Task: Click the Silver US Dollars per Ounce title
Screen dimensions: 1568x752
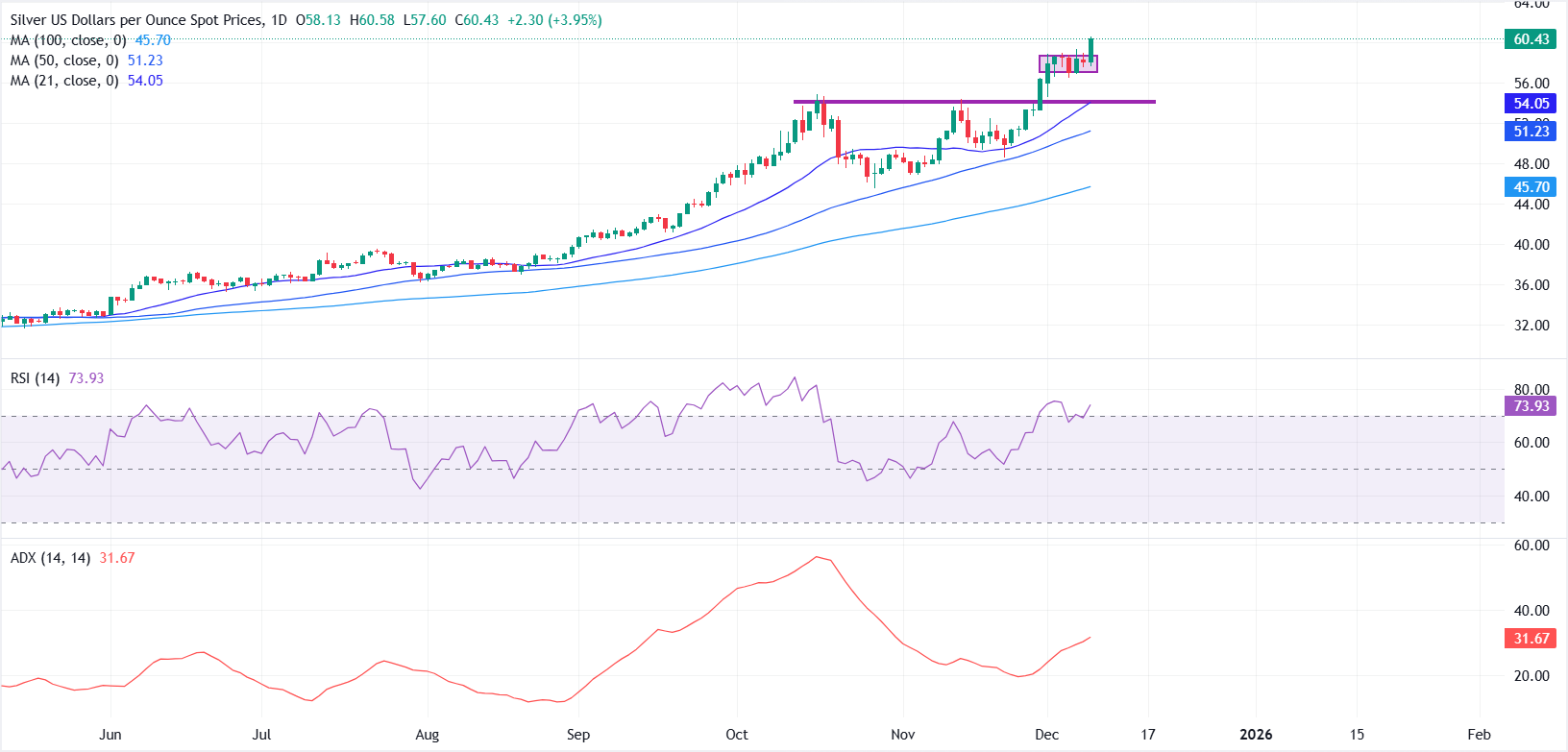Action: coord(135,20)
